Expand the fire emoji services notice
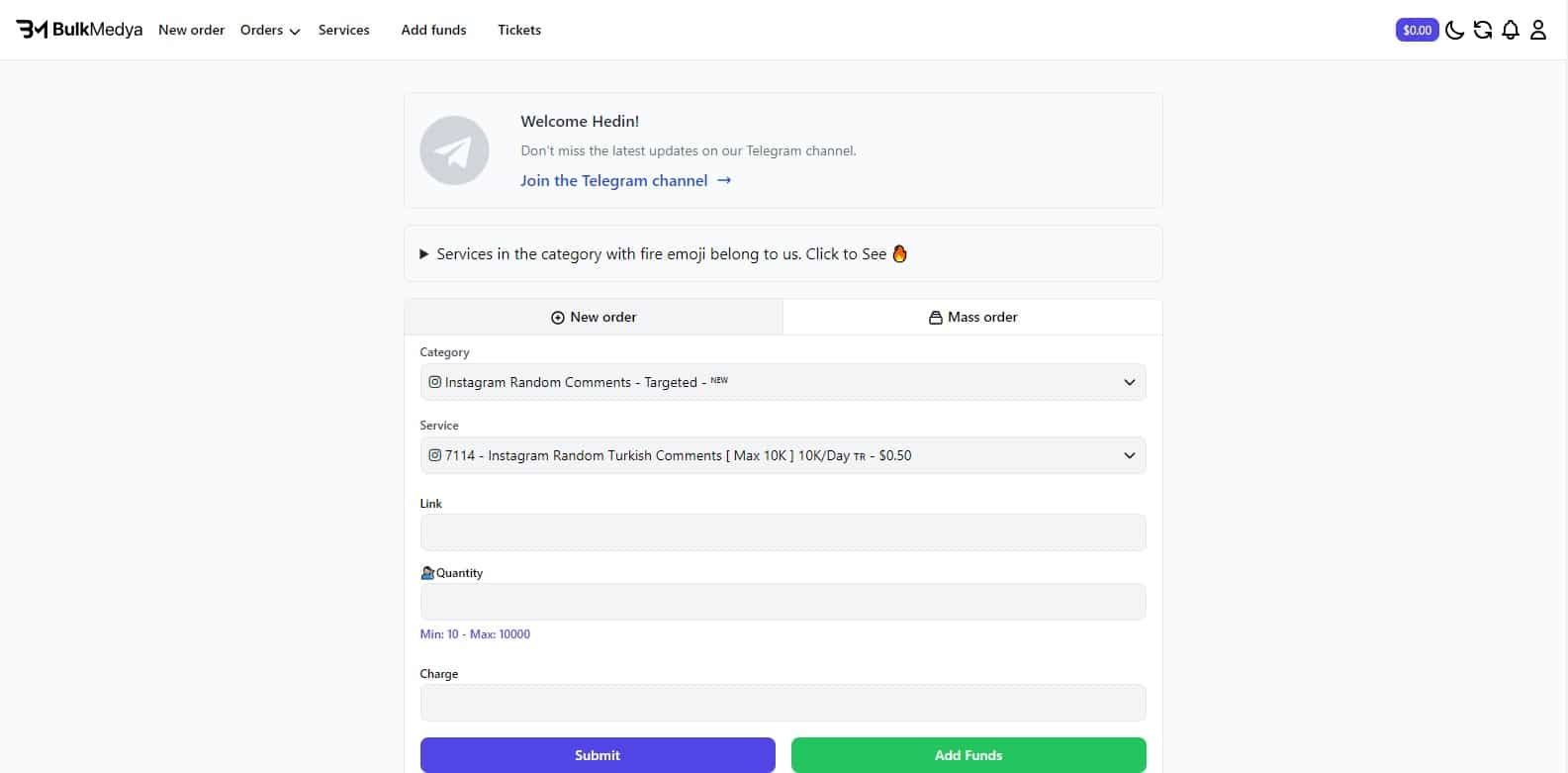 (663, 254)
